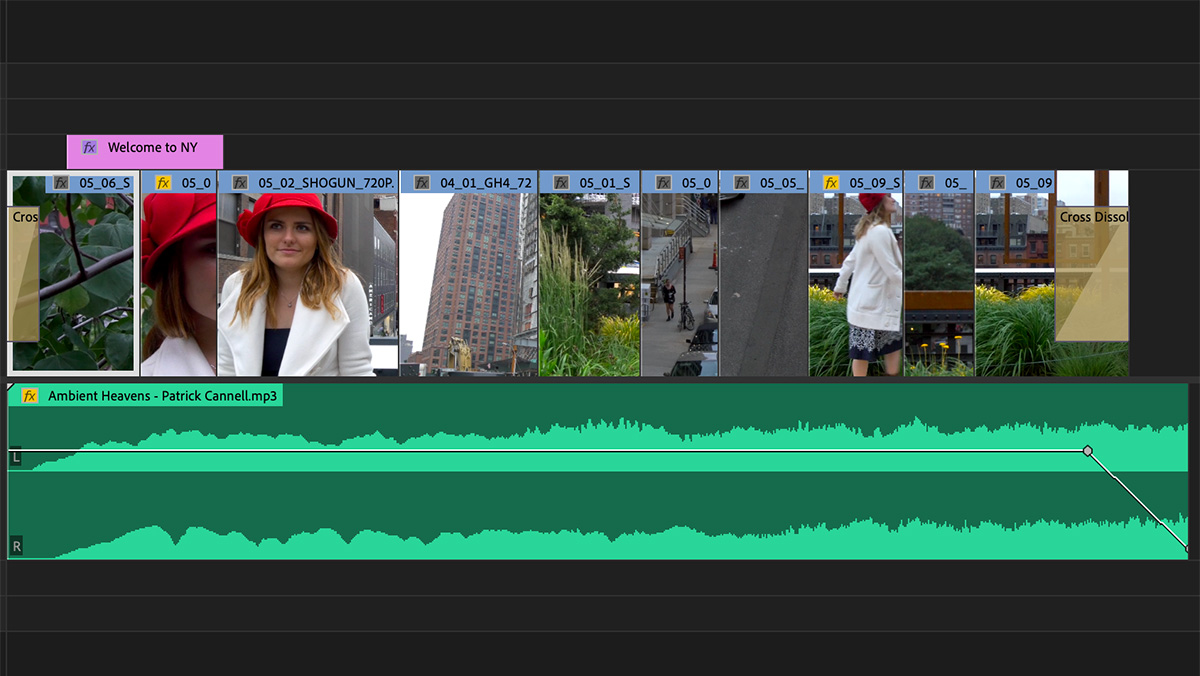Click the fx badge on 05_02_SHOGUN_720P clip
This screenshot has height=676, width=1200.
tap(238, 183)
